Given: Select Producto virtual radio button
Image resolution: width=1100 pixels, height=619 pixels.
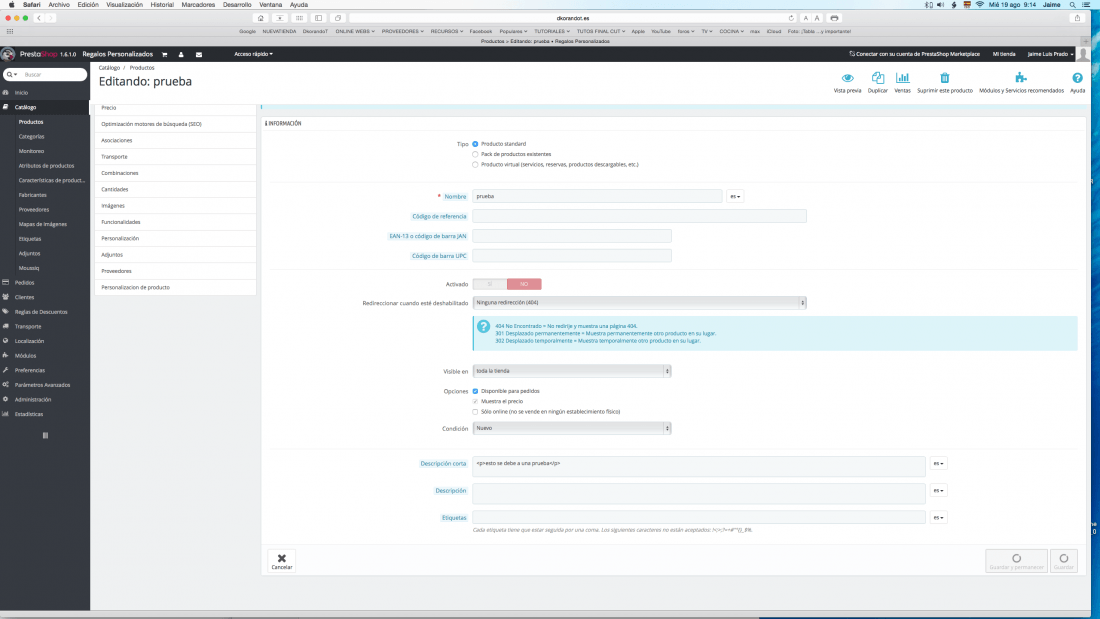Looking at the screenshot, I should [475, 165].
